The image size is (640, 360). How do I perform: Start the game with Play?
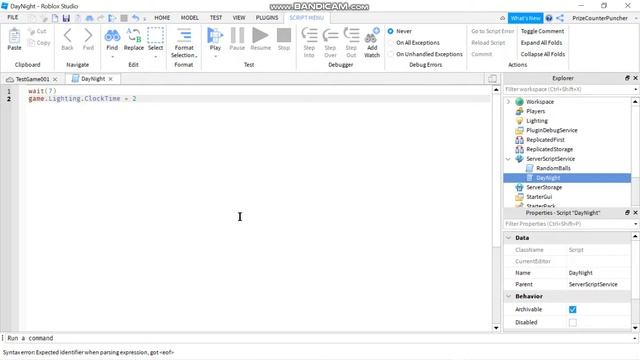(x=215, y=36)
